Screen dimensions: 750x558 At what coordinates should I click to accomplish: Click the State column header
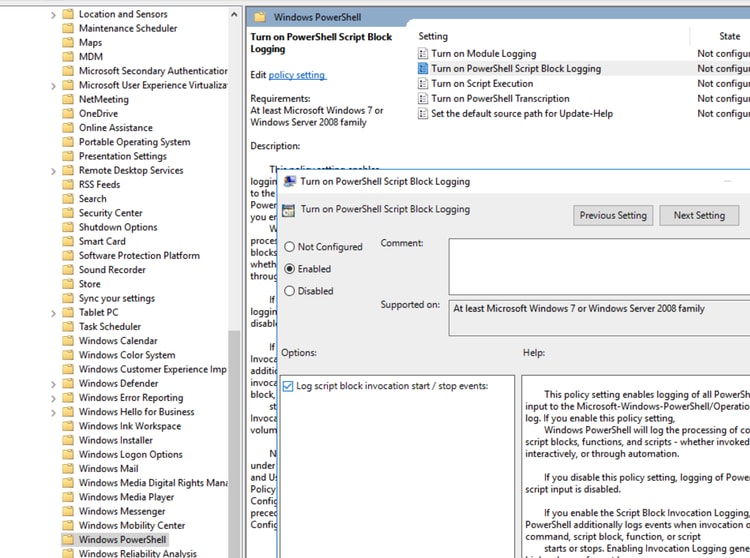pos(717,36)
